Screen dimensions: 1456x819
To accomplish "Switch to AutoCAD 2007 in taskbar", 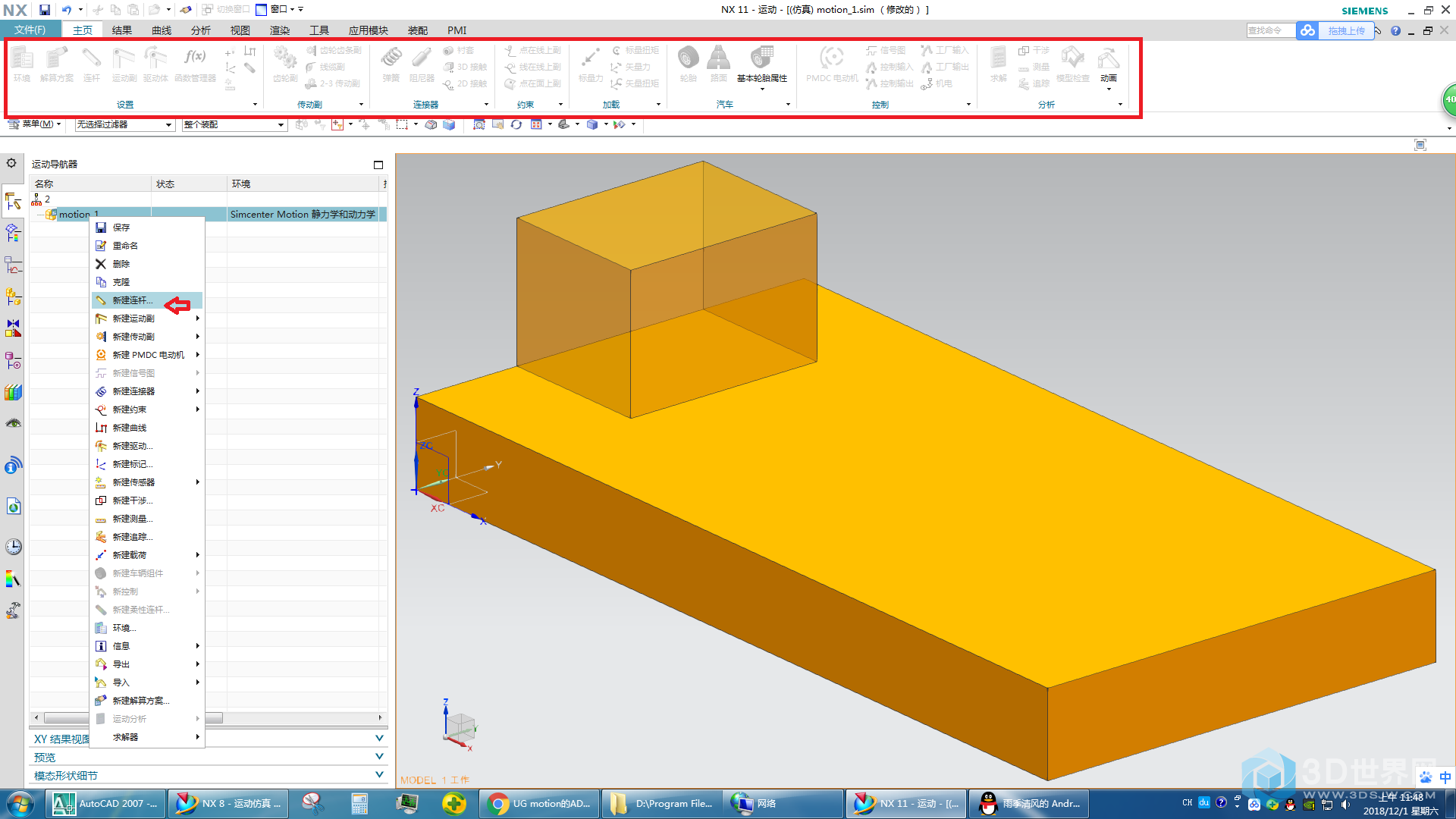I will tap(105, 804).
